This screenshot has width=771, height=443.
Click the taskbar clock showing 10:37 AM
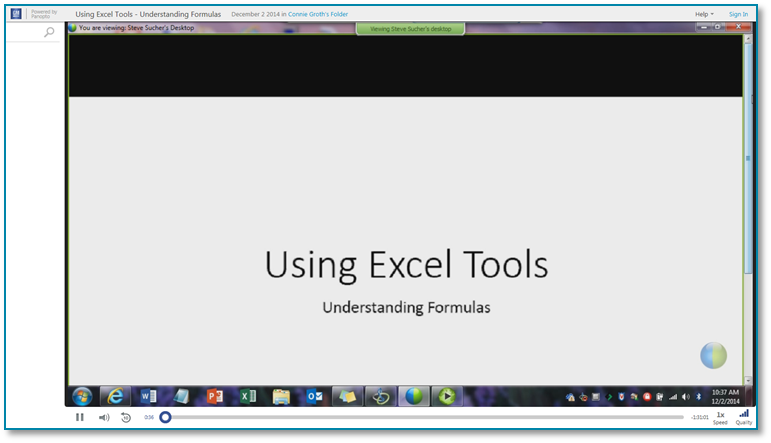pos(725,396)
